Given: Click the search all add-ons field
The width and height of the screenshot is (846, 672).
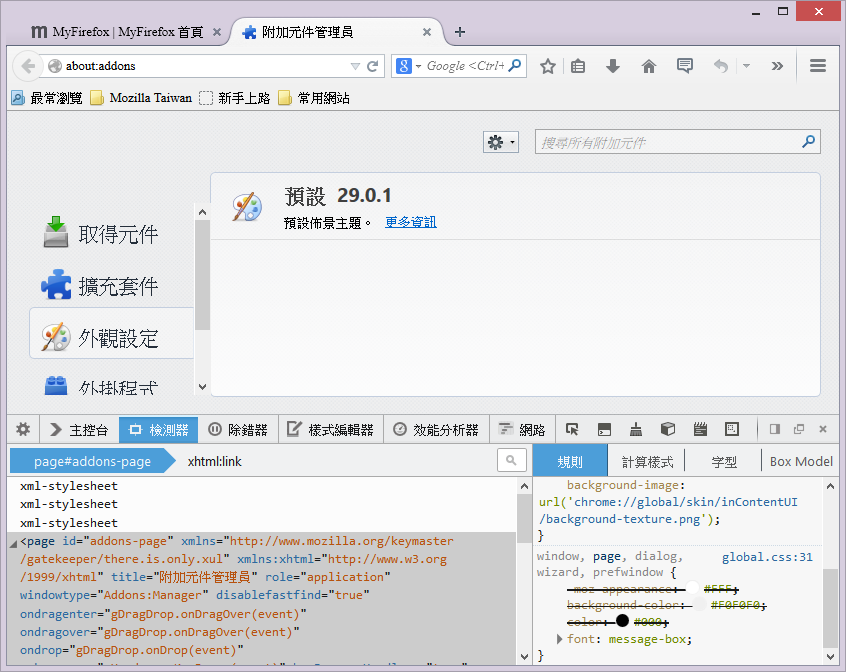Looking at the screenshot, I should click(668, 142).
